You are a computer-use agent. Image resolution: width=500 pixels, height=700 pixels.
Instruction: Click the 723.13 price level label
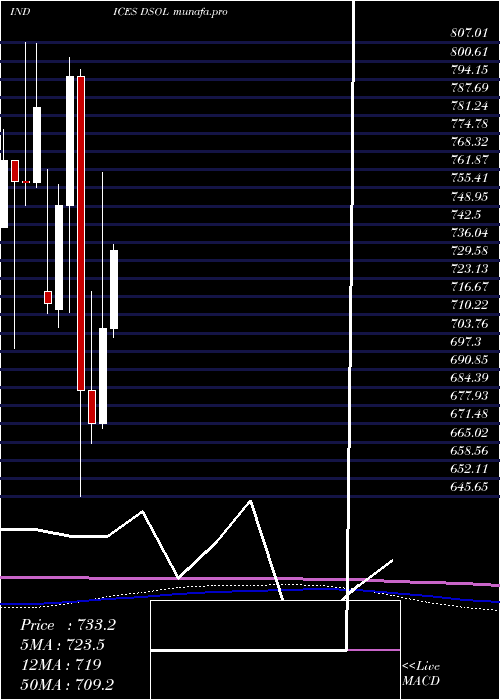tap(469, 269)
